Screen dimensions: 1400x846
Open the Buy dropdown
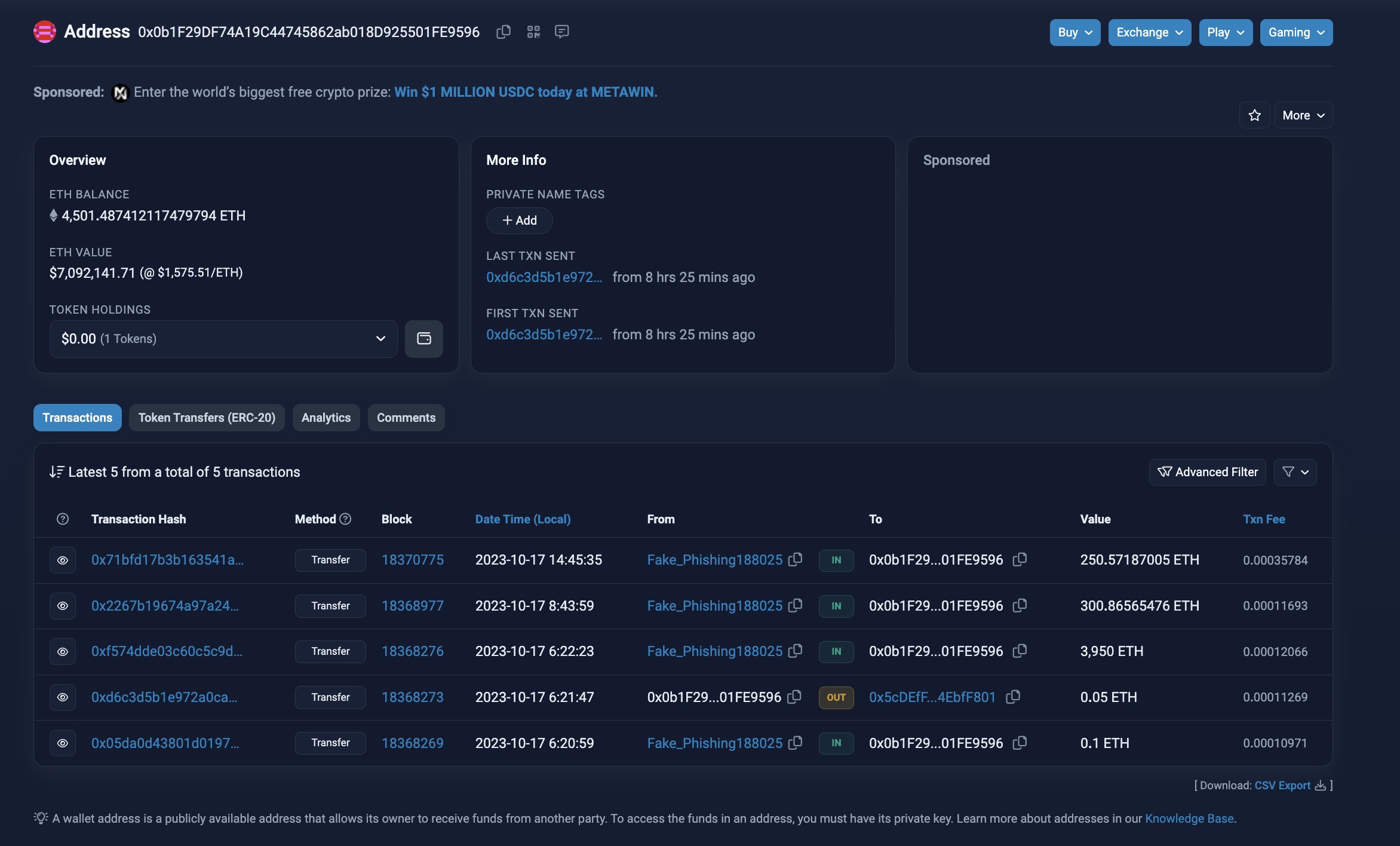click(1075, 32)
